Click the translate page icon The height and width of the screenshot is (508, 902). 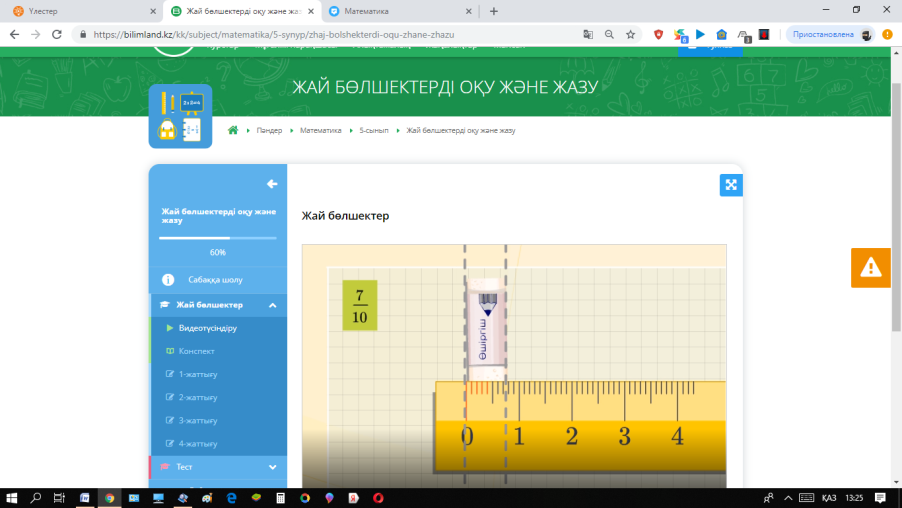click(x=588, y=35)
